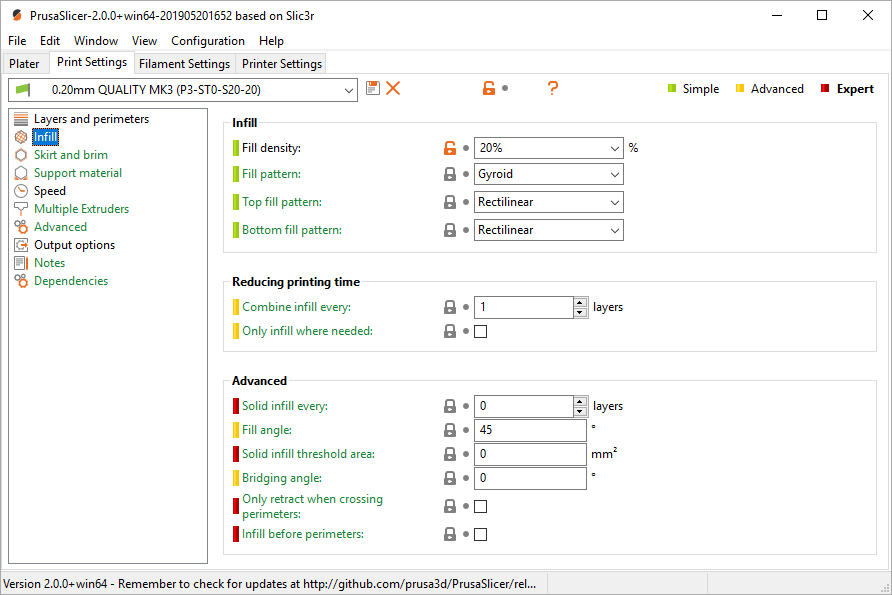892x595 pixels.
Task: Click the Output options icon in sidebar
Action: [21, 245]
